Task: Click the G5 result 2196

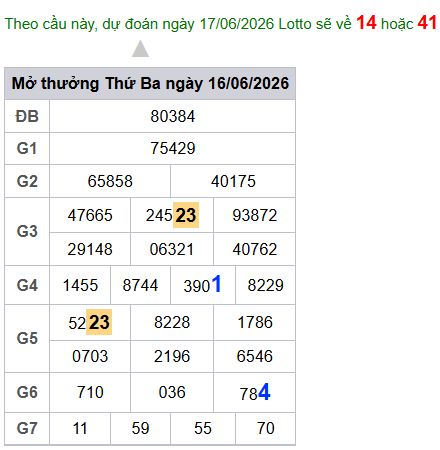Action: 172,356
